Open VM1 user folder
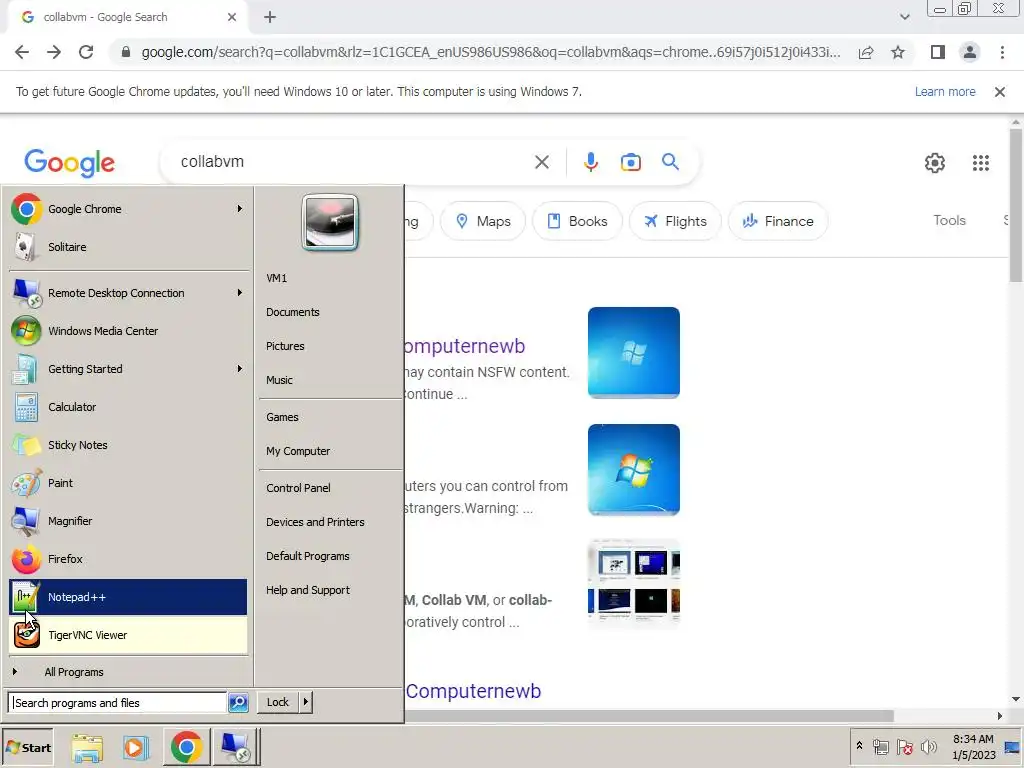The height and width of the screenshot is (768, 1024). pyautogui.click(x=277, y=278)
